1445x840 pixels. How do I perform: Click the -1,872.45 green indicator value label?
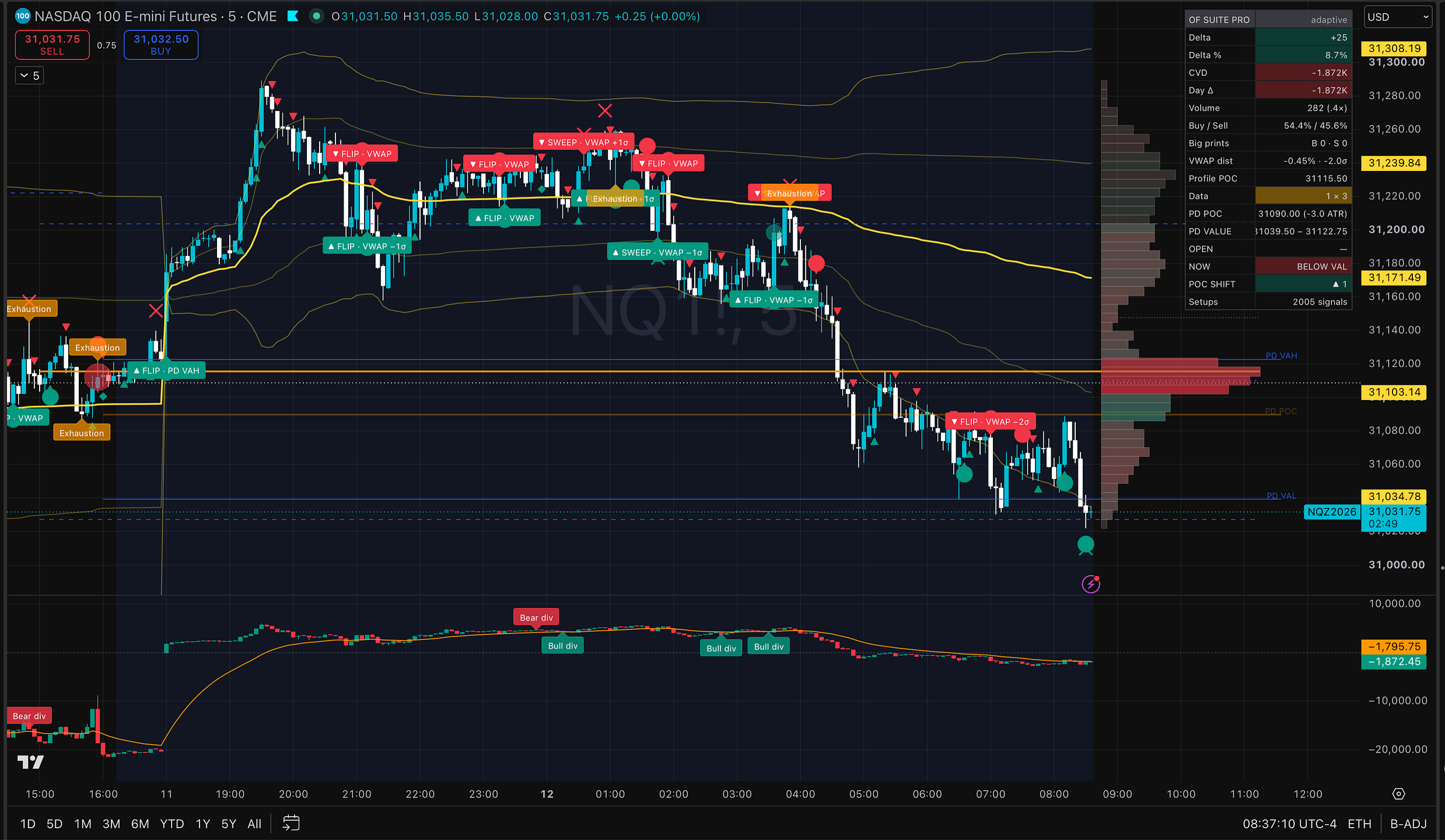[x=1394, y=661]
